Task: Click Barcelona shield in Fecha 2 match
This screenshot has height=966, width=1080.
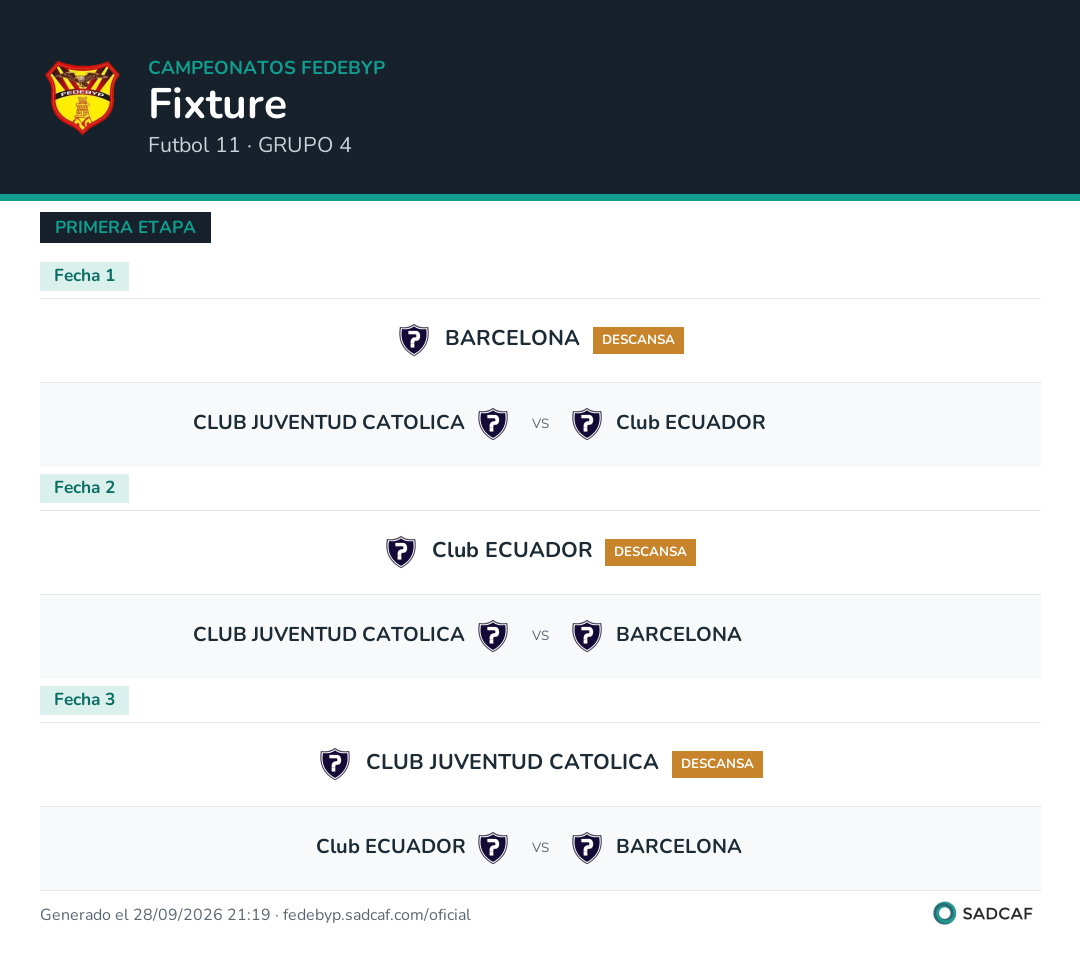Action: coord(587,636)
